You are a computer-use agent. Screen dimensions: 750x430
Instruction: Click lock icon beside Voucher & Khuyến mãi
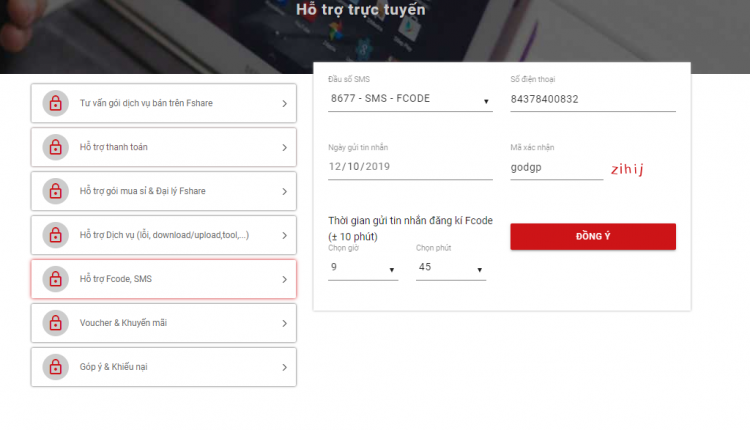coord(55,323)
